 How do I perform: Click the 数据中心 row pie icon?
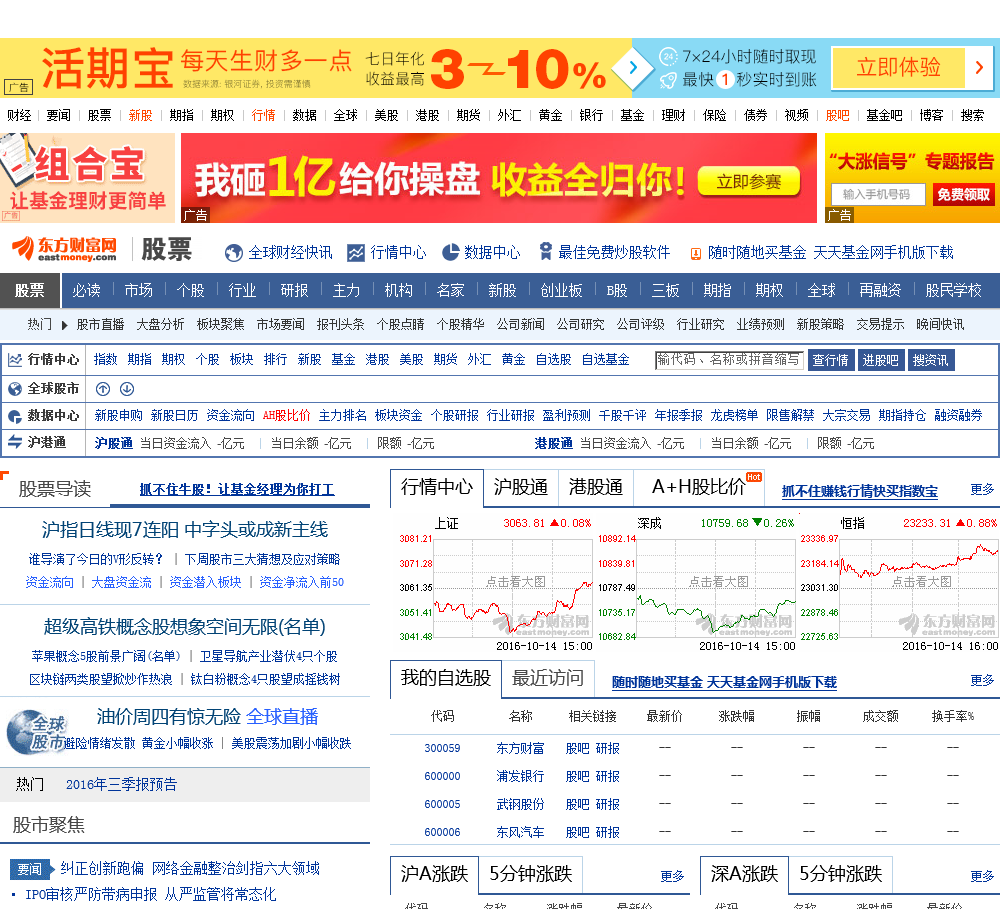[15, 416]
